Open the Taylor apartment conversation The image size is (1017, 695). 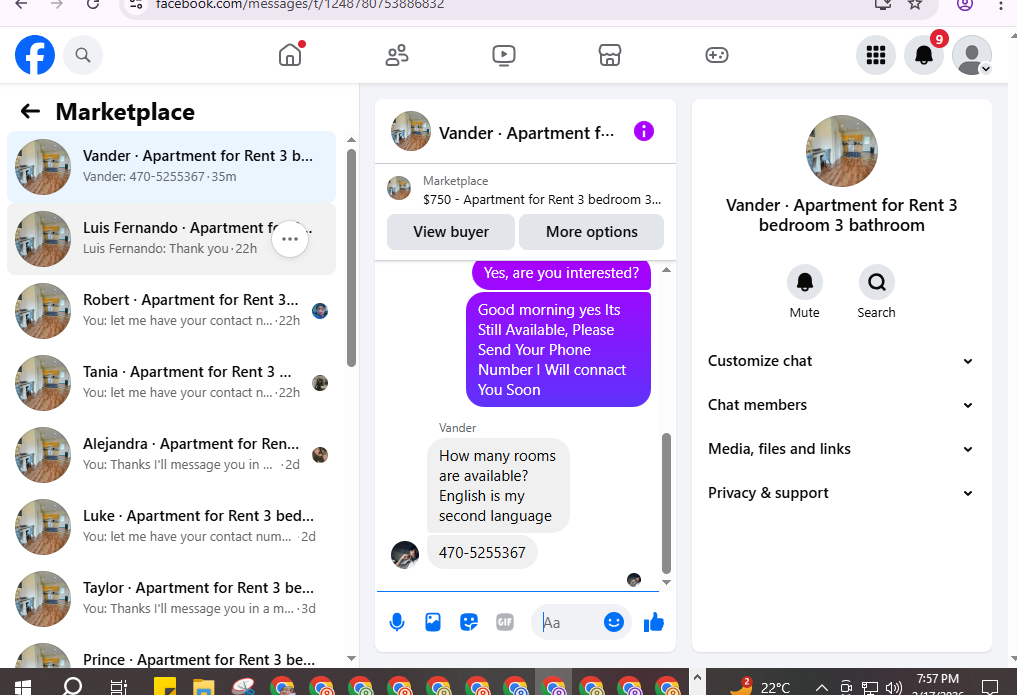coord(171,598)
